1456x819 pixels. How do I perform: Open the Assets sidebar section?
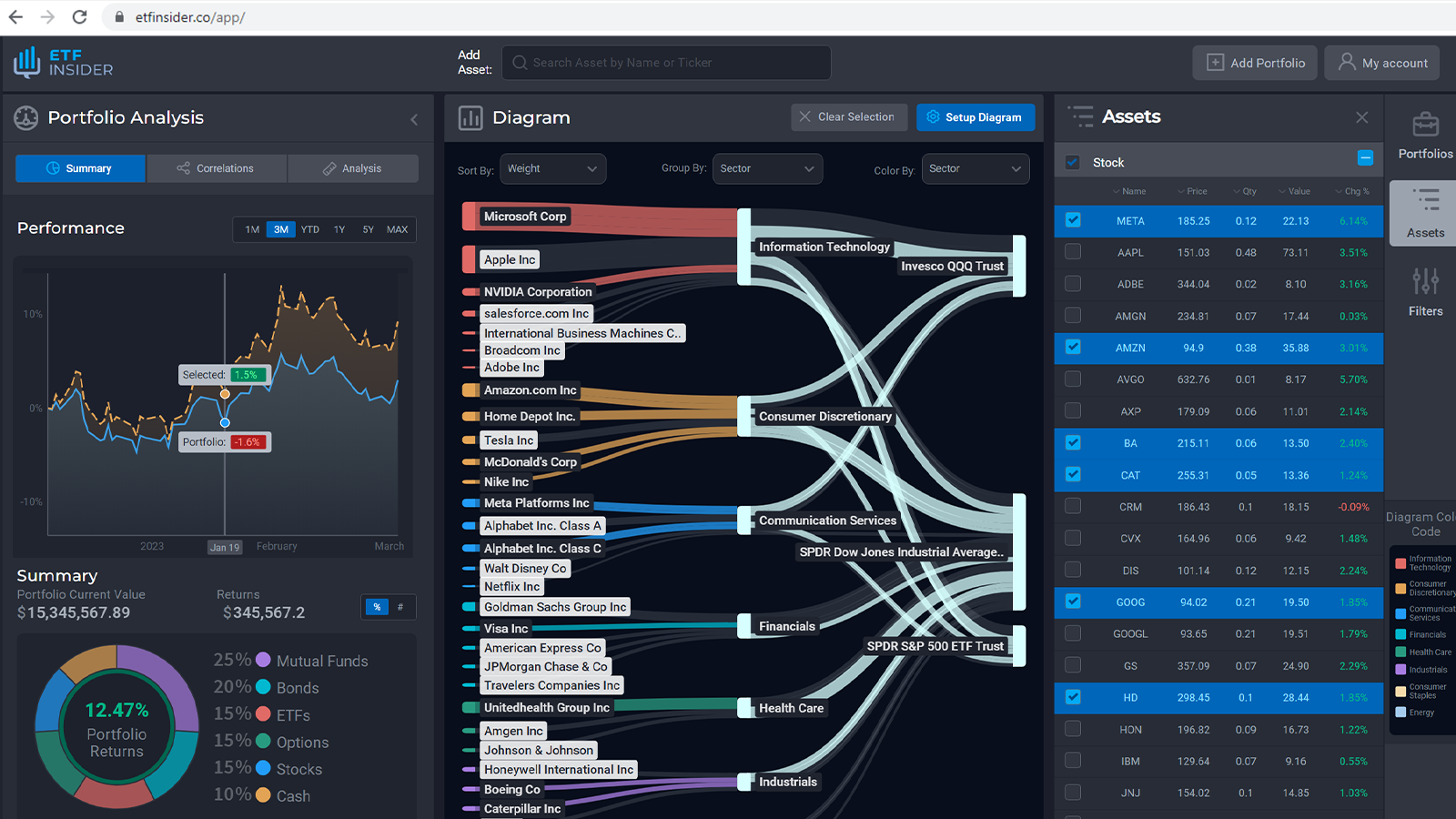click(1425, 214)
